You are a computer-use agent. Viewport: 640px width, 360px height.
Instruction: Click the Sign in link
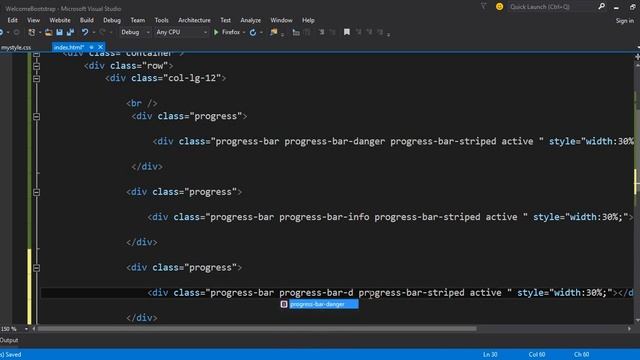click(x=624, y=20)
